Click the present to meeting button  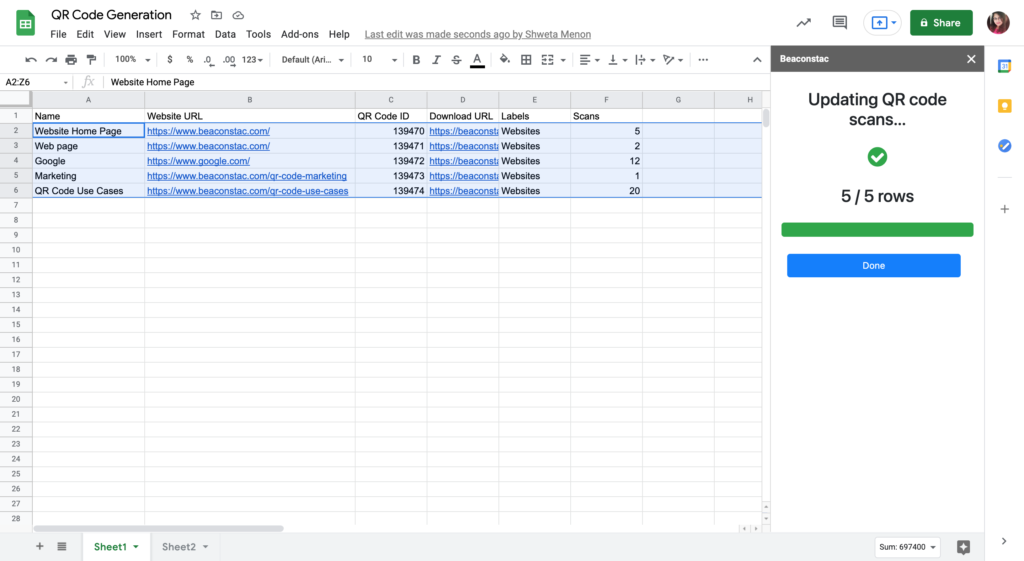coord(882,23)
